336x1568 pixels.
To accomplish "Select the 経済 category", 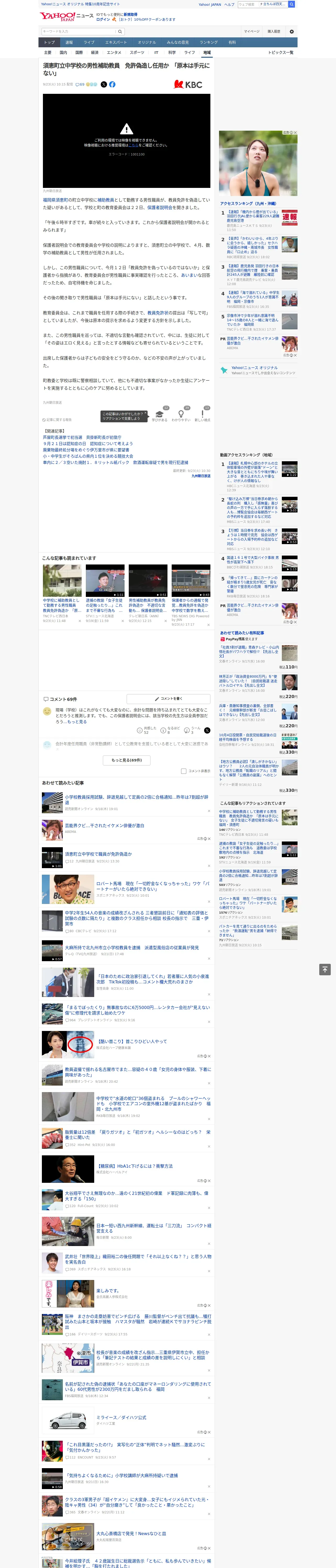I will 94,52.
